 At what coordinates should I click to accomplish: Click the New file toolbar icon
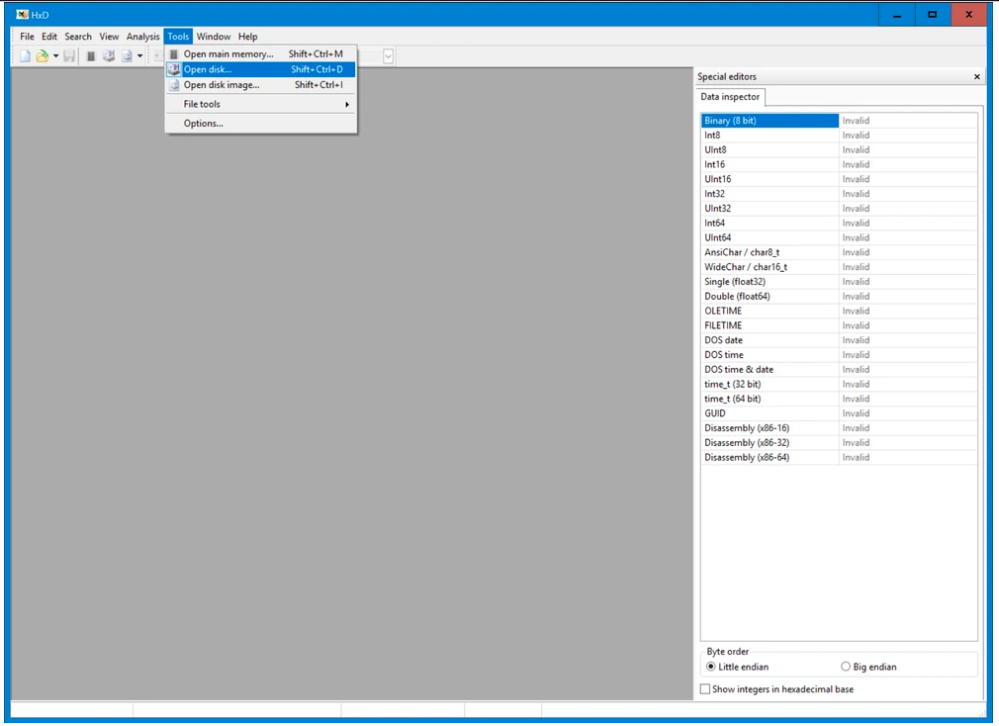[x=26, y=56]
